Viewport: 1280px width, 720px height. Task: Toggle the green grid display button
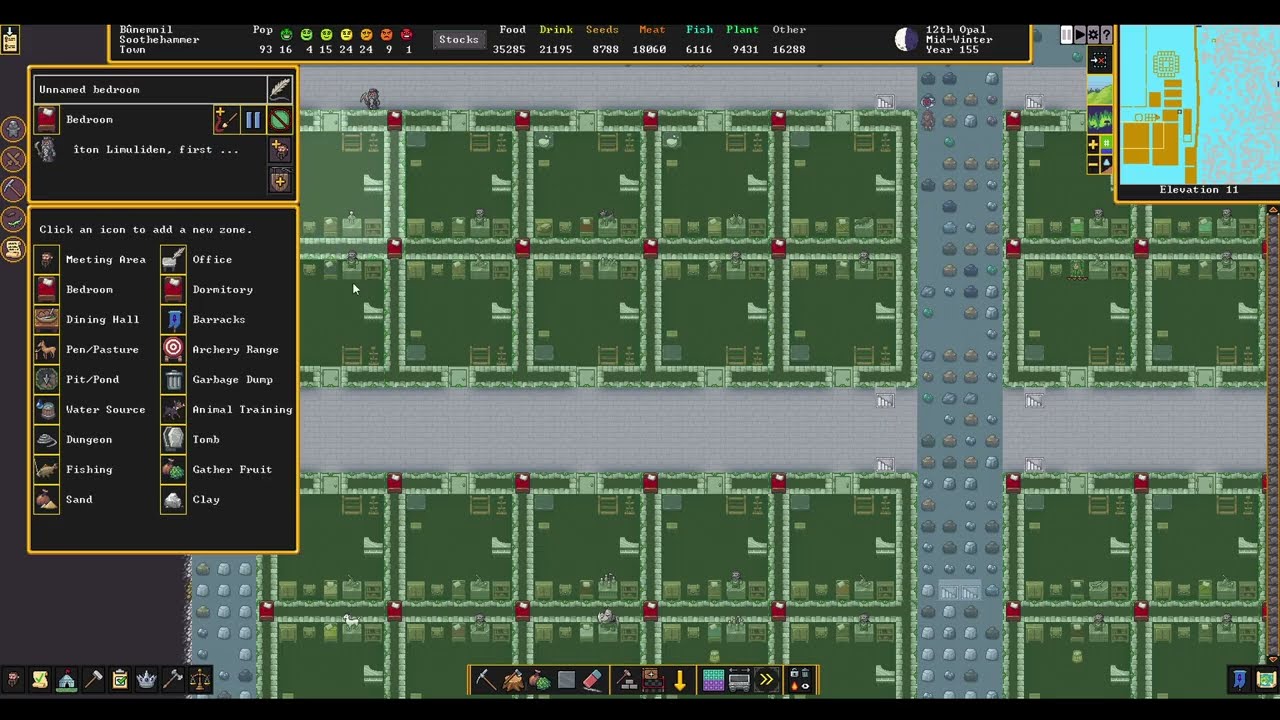coord(1106,144)
